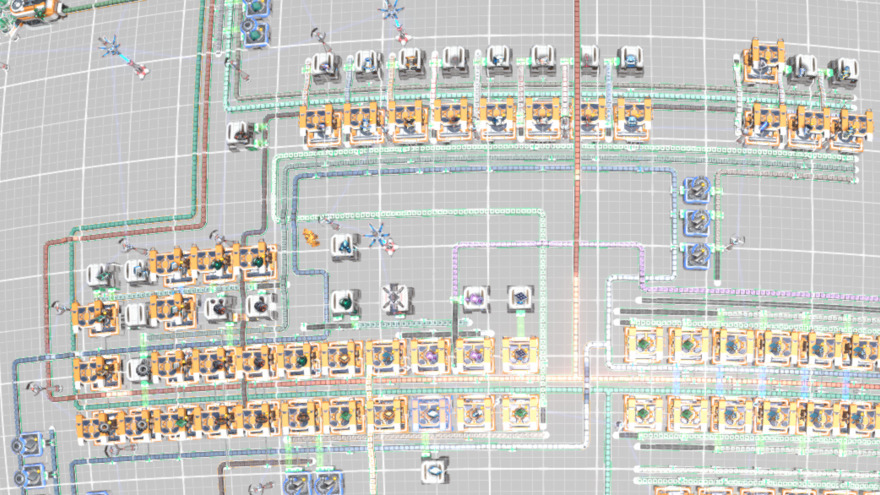
Task: Select the small tower right of the stacked blue machines
Action: click(x=738, y=242)
